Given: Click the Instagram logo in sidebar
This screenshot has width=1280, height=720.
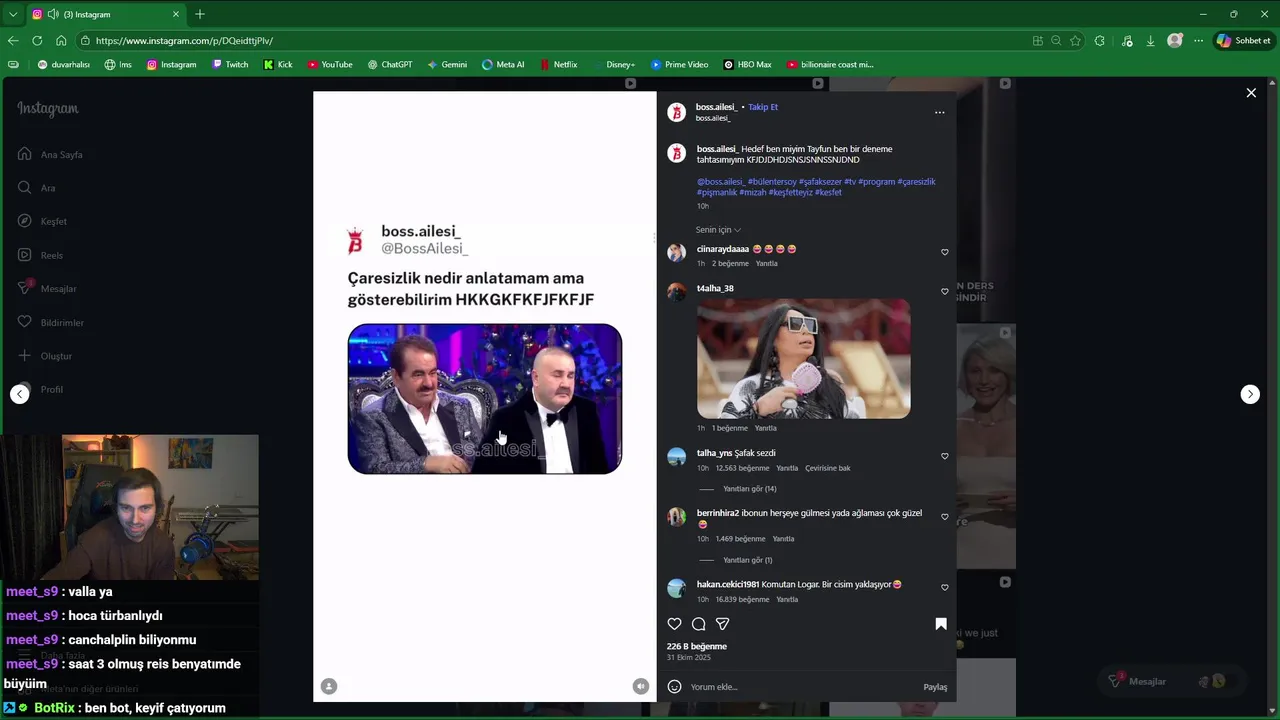Looking at the screenshot, I should 48,109.
